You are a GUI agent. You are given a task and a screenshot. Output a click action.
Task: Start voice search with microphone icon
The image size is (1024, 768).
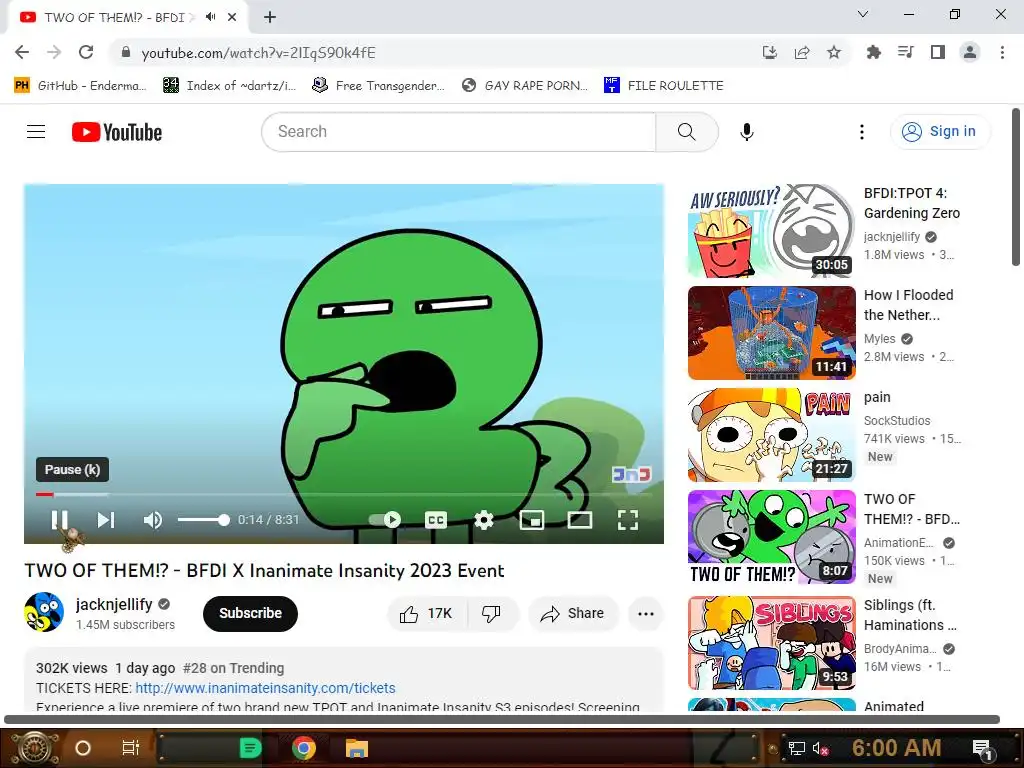747,132
